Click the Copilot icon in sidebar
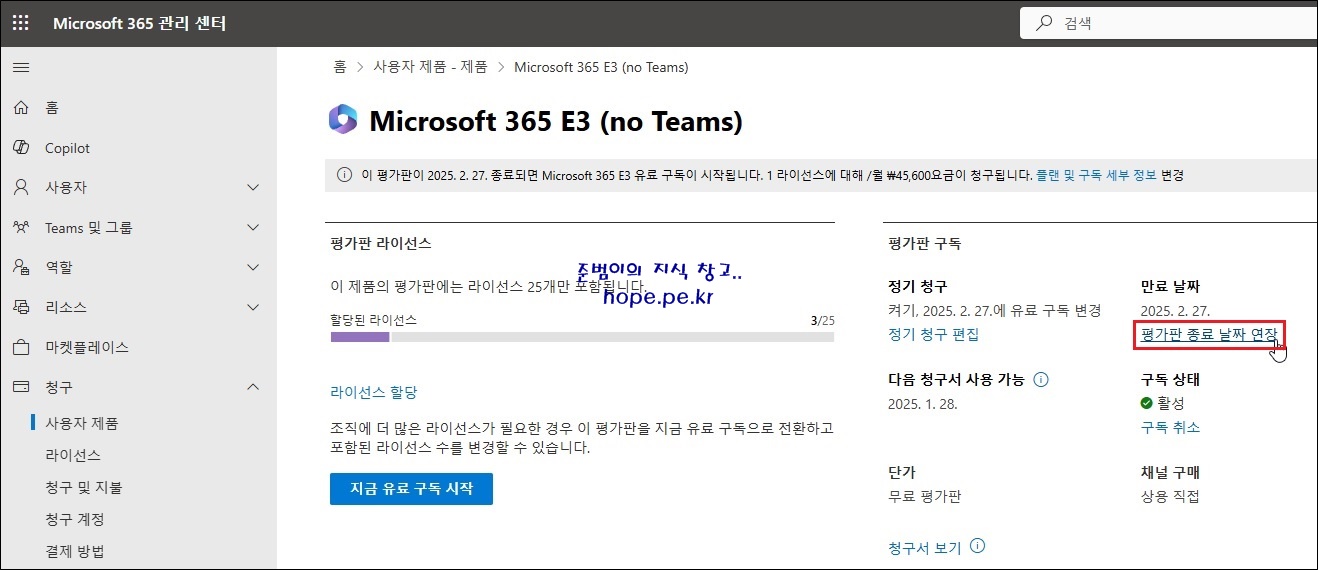Screen dimensions: 1318x570 click(20, 147)
